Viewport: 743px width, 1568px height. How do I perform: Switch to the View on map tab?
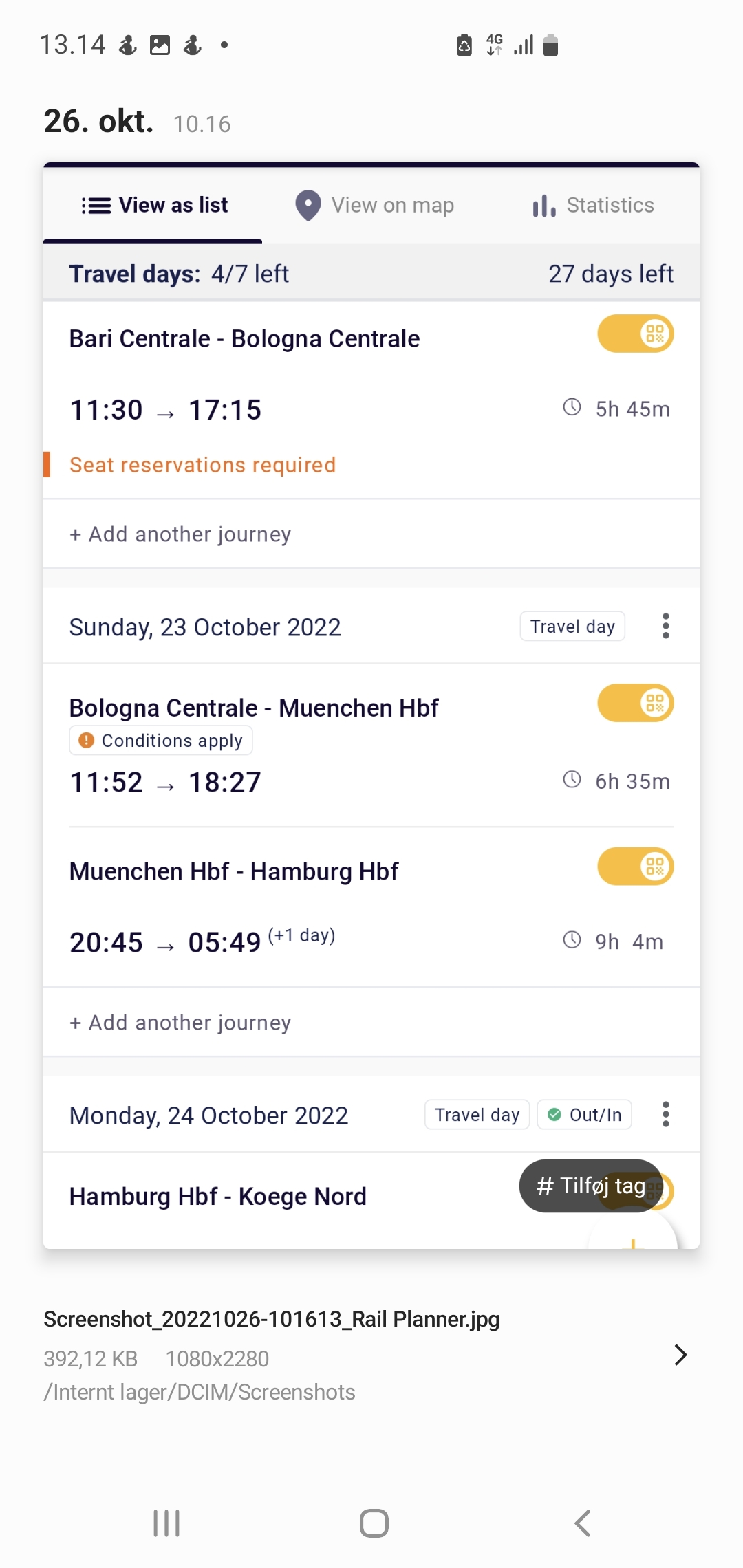coord(375,206)
